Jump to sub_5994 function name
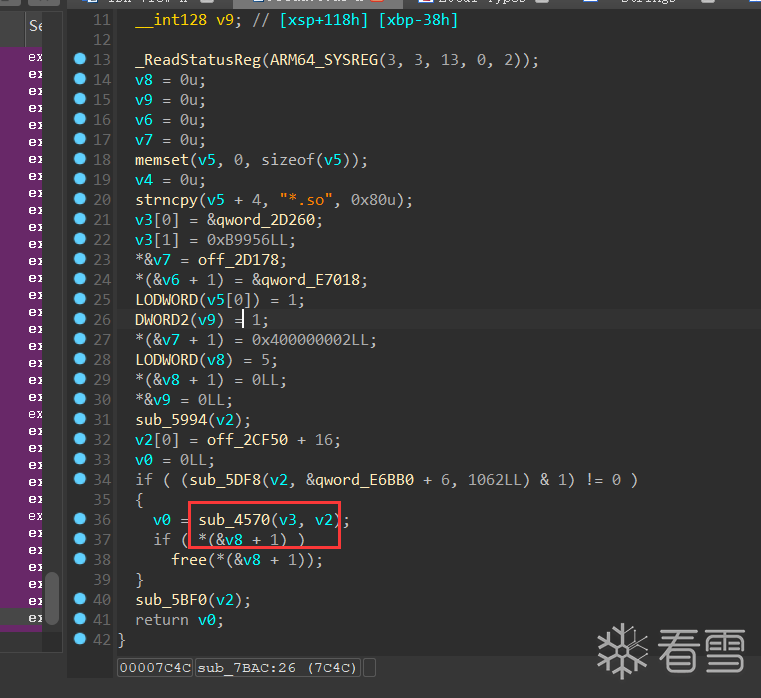 pyautogui.click(x=171, y=420)
